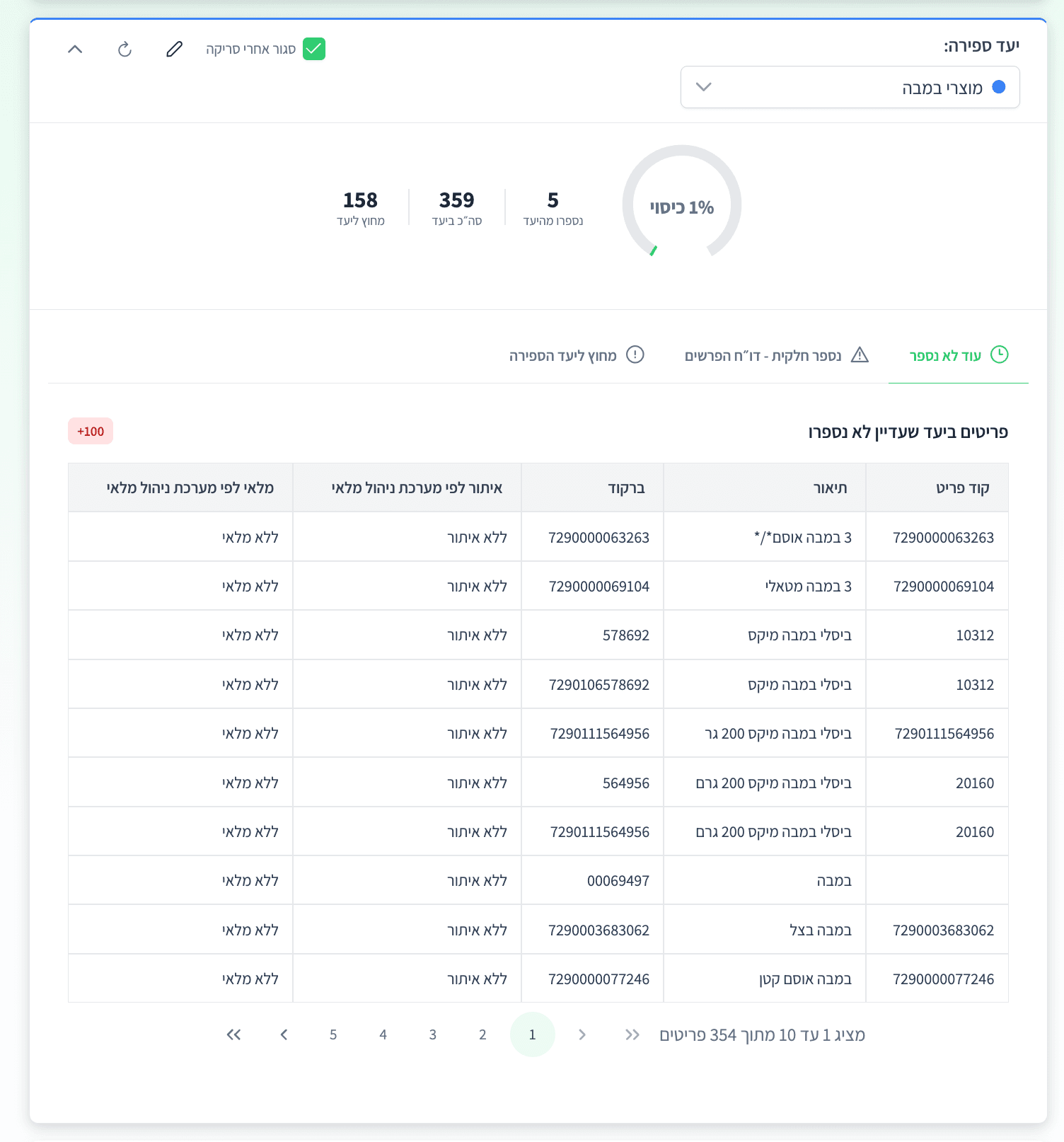Click the double chevron left of page 5

[233, 1034]
